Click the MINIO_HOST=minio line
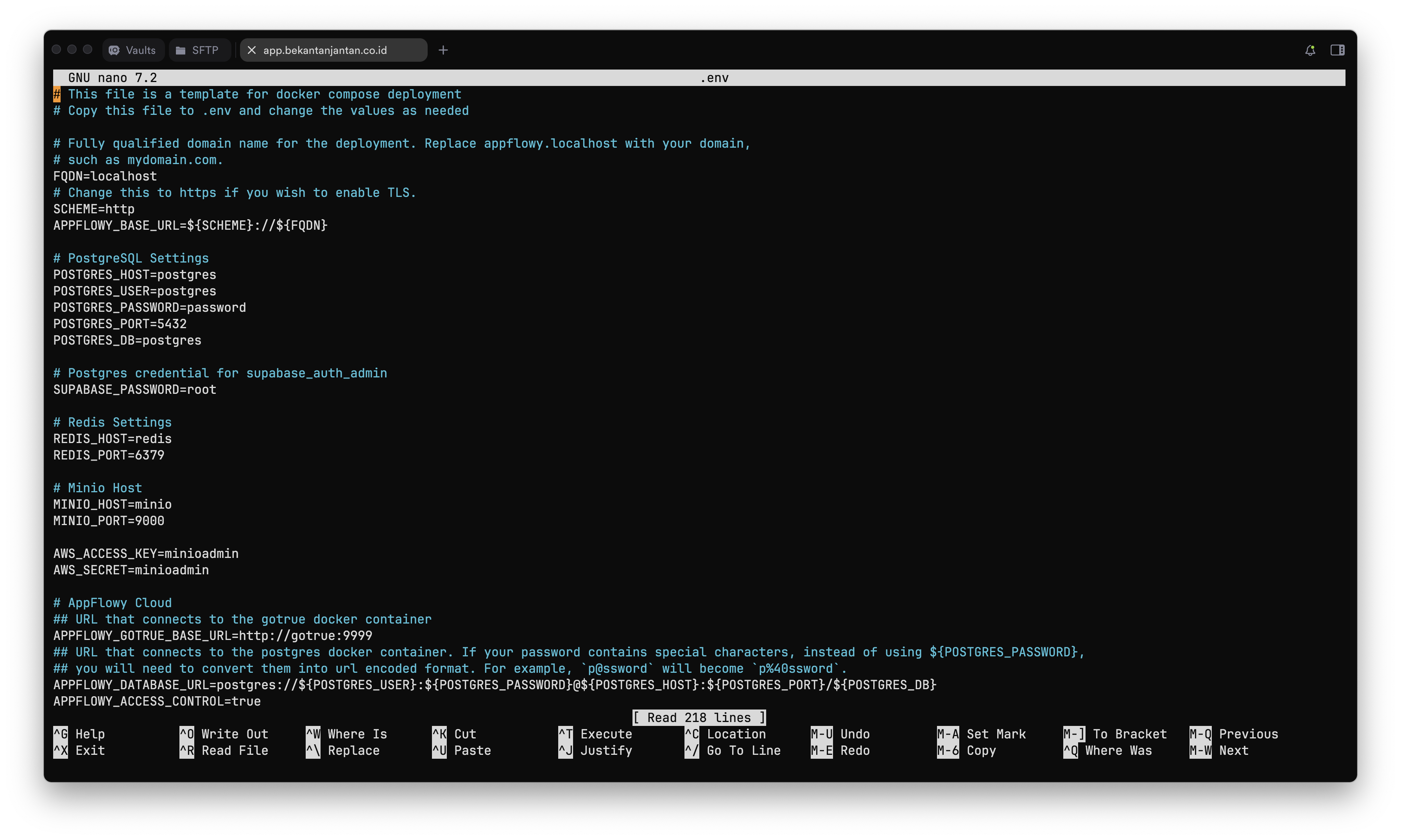This screenshot has width=1401, height=840. (113, 504)
